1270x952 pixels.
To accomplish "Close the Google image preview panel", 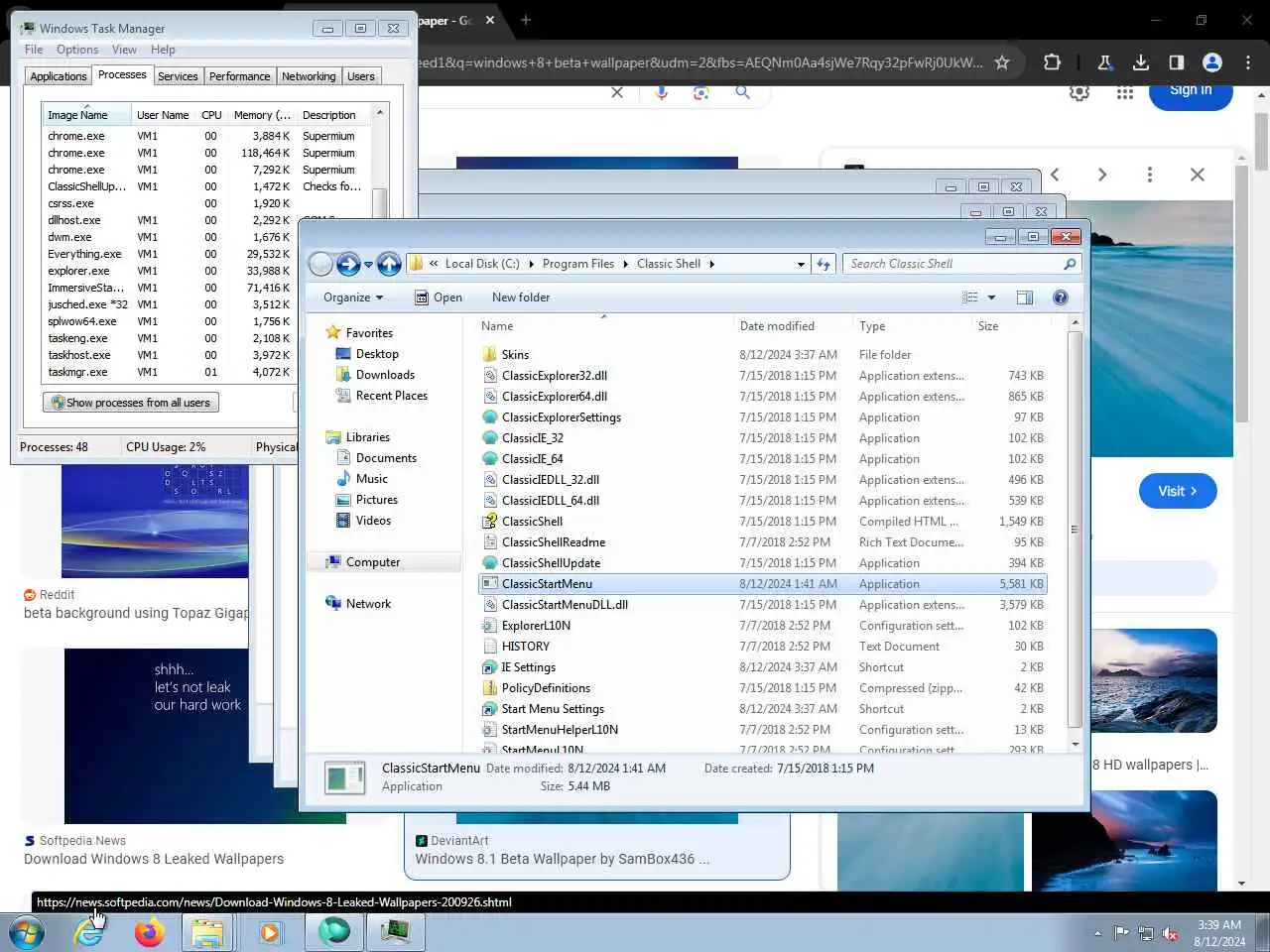I will [1198, 175].
